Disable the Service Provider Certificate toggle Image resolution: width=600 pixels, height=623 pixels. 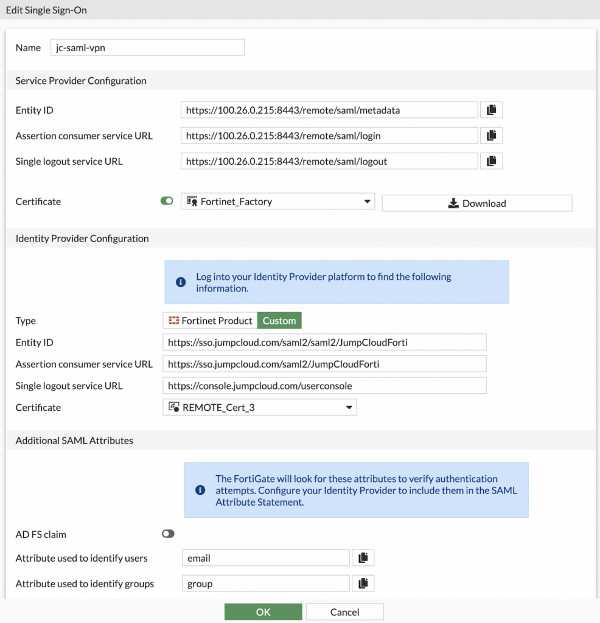167,202
